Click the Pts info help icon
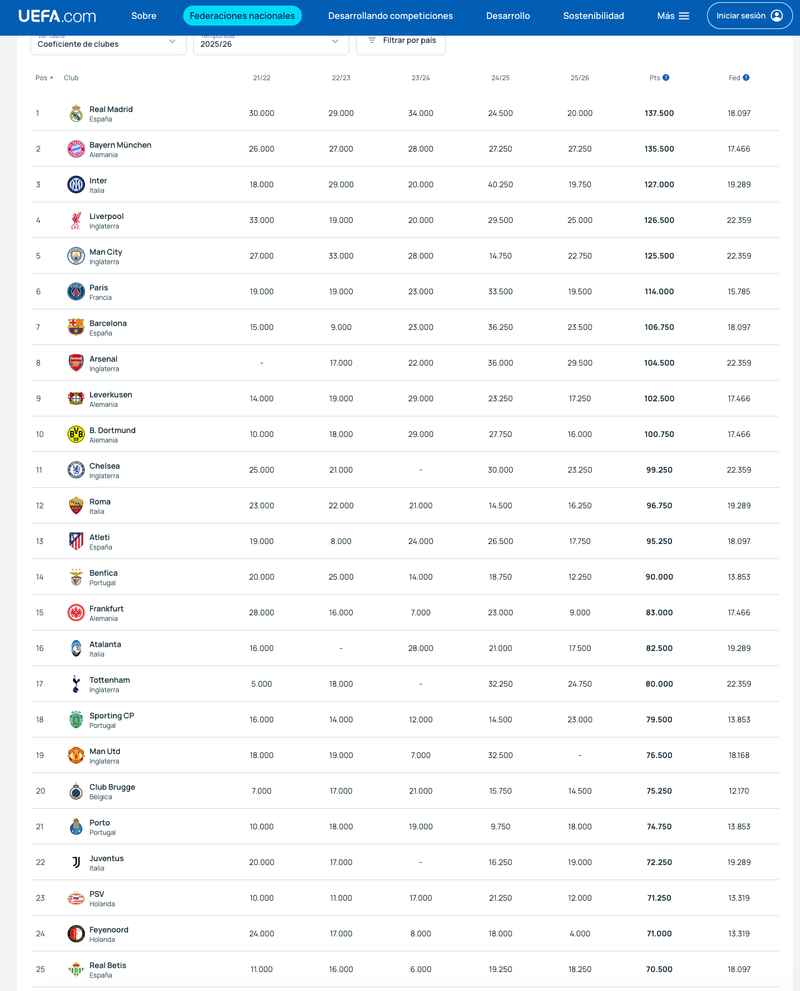 click(x=666, y=77)
